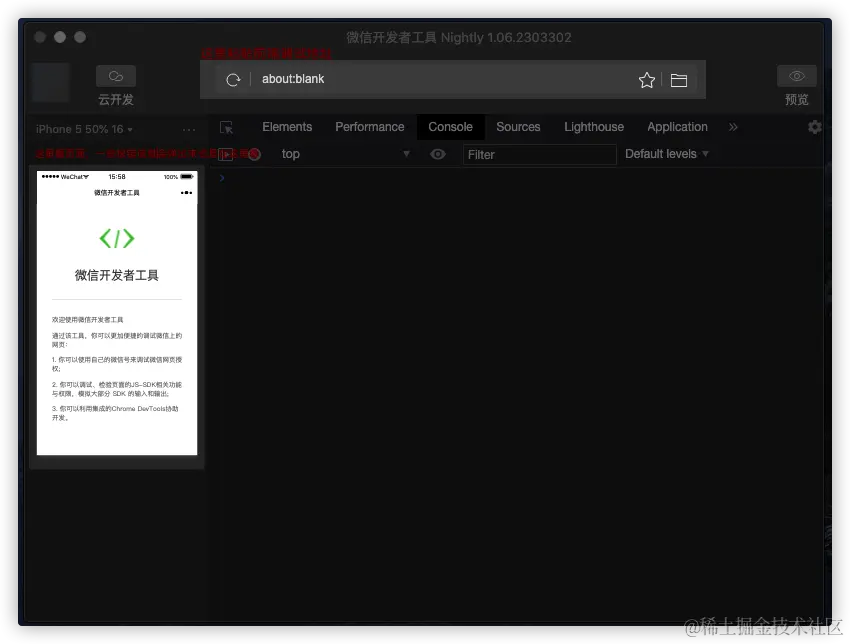Click the green code logo in simulator
Screen dimensions: 850x644
(117, 239)
